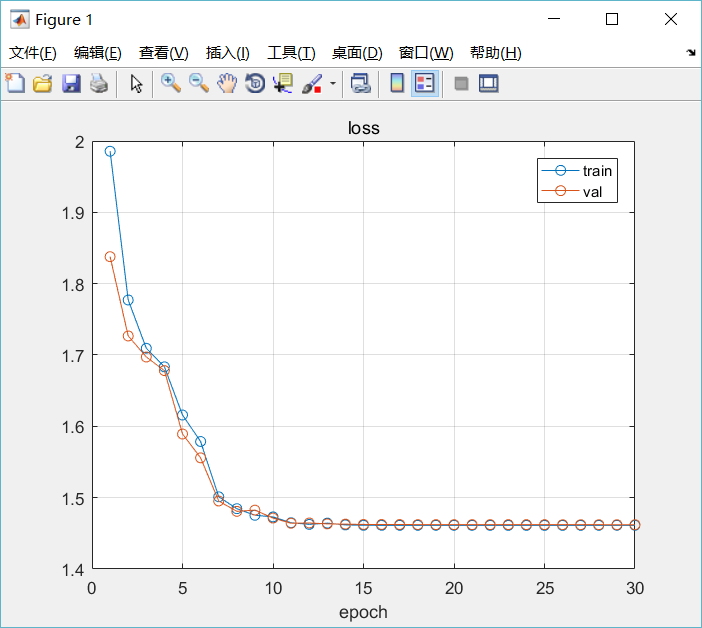This screenshot has width=702, height=628.
Task: Click the dock figure arrow at menu bar right
Action: 691,53
